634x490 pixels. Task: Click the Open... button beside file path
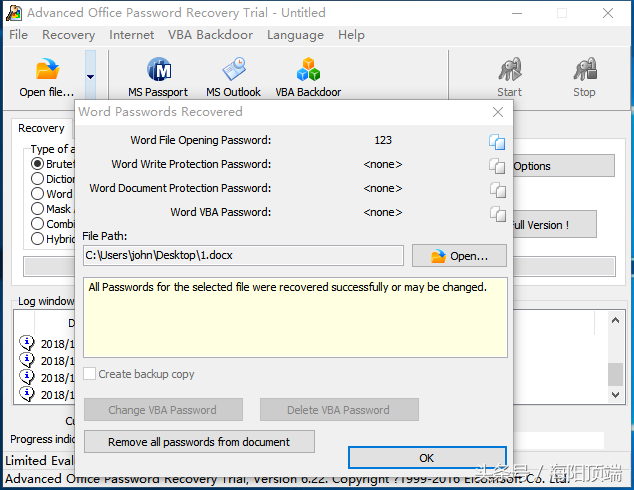459,256
